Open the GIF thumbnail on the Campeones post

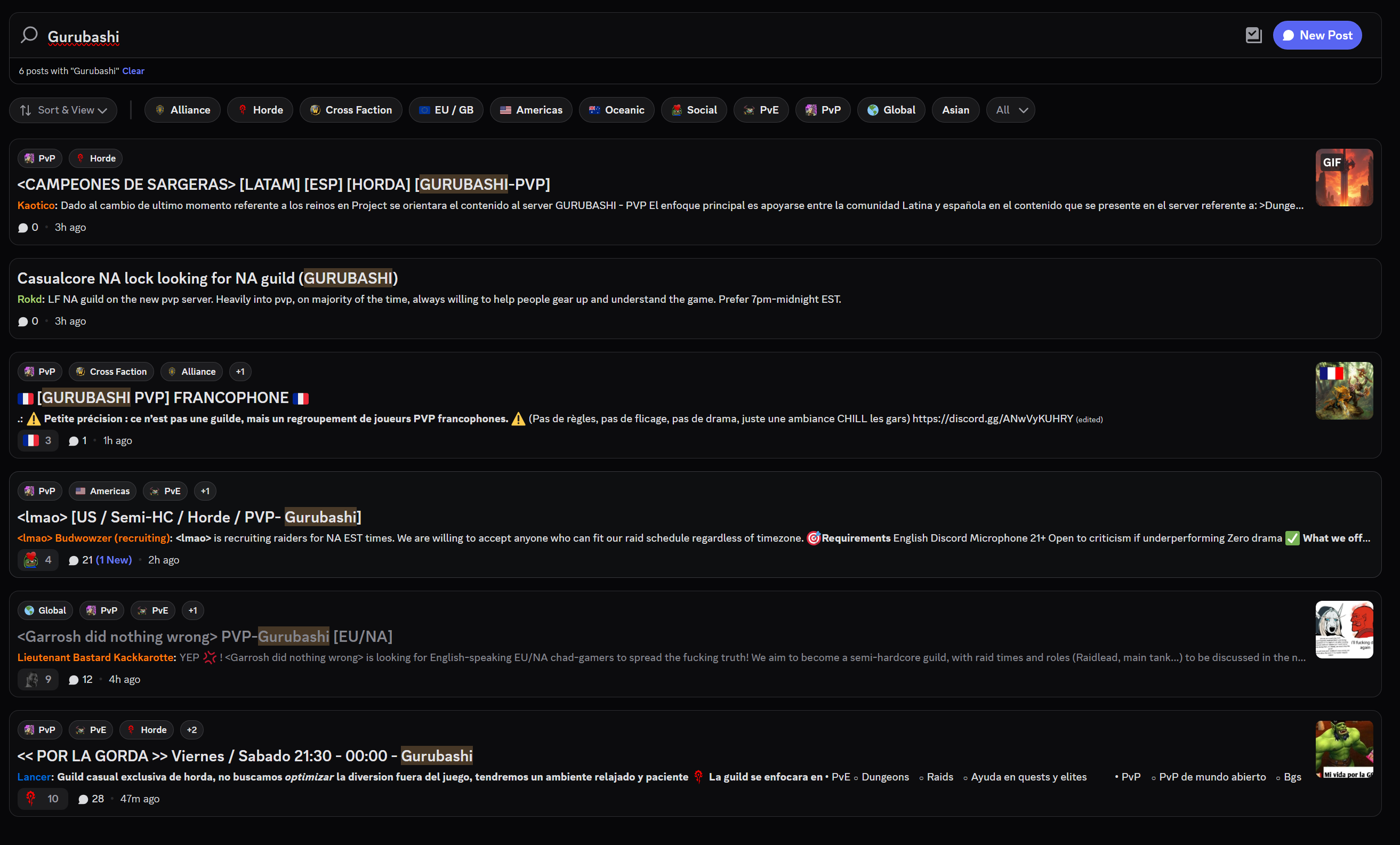[1345, 178]
